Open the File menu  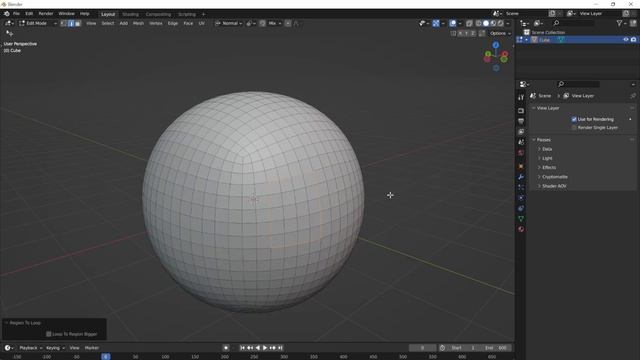[x=16, y=13]
